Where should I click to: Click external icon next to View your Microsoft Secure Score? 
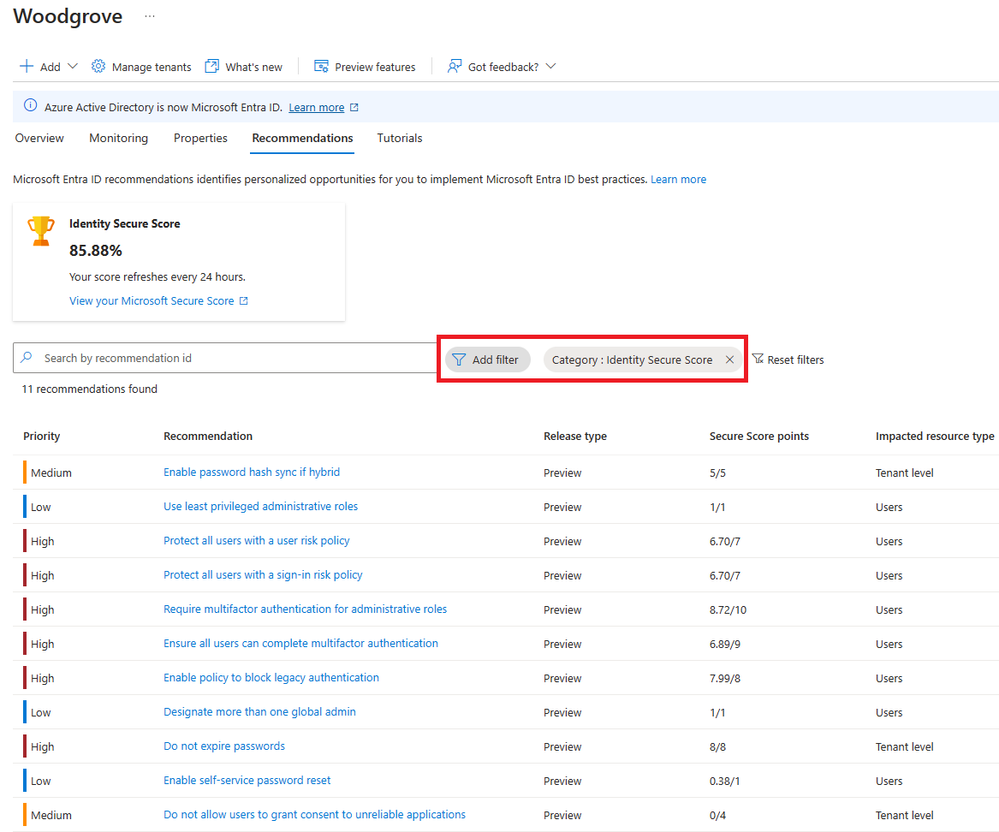click(243, 301)
